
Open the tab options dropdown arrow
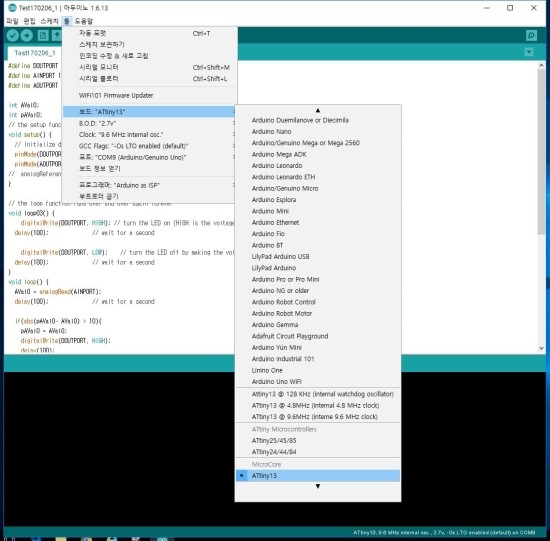pyautogui.click(x=529, y=52)
